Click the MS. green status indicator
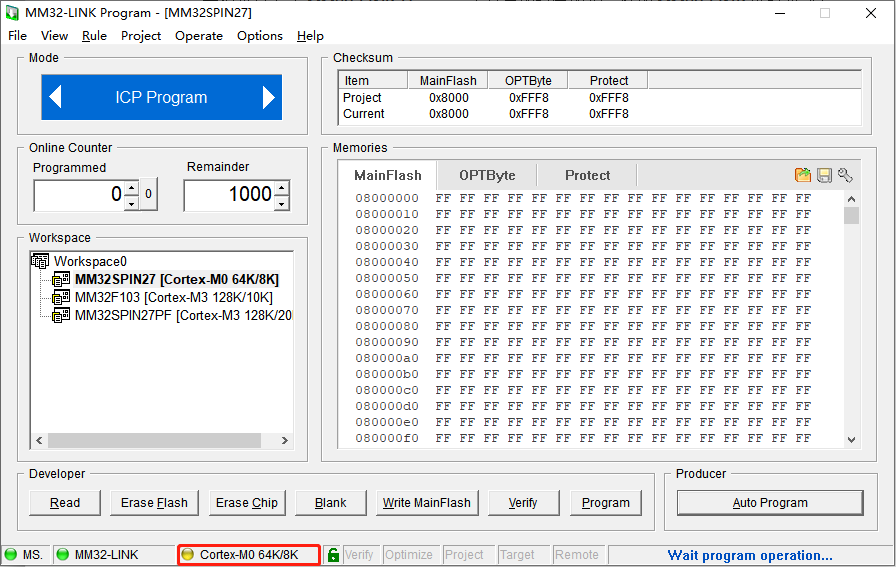Viewport: 896px width, 567px height. (x=11, y=554)
